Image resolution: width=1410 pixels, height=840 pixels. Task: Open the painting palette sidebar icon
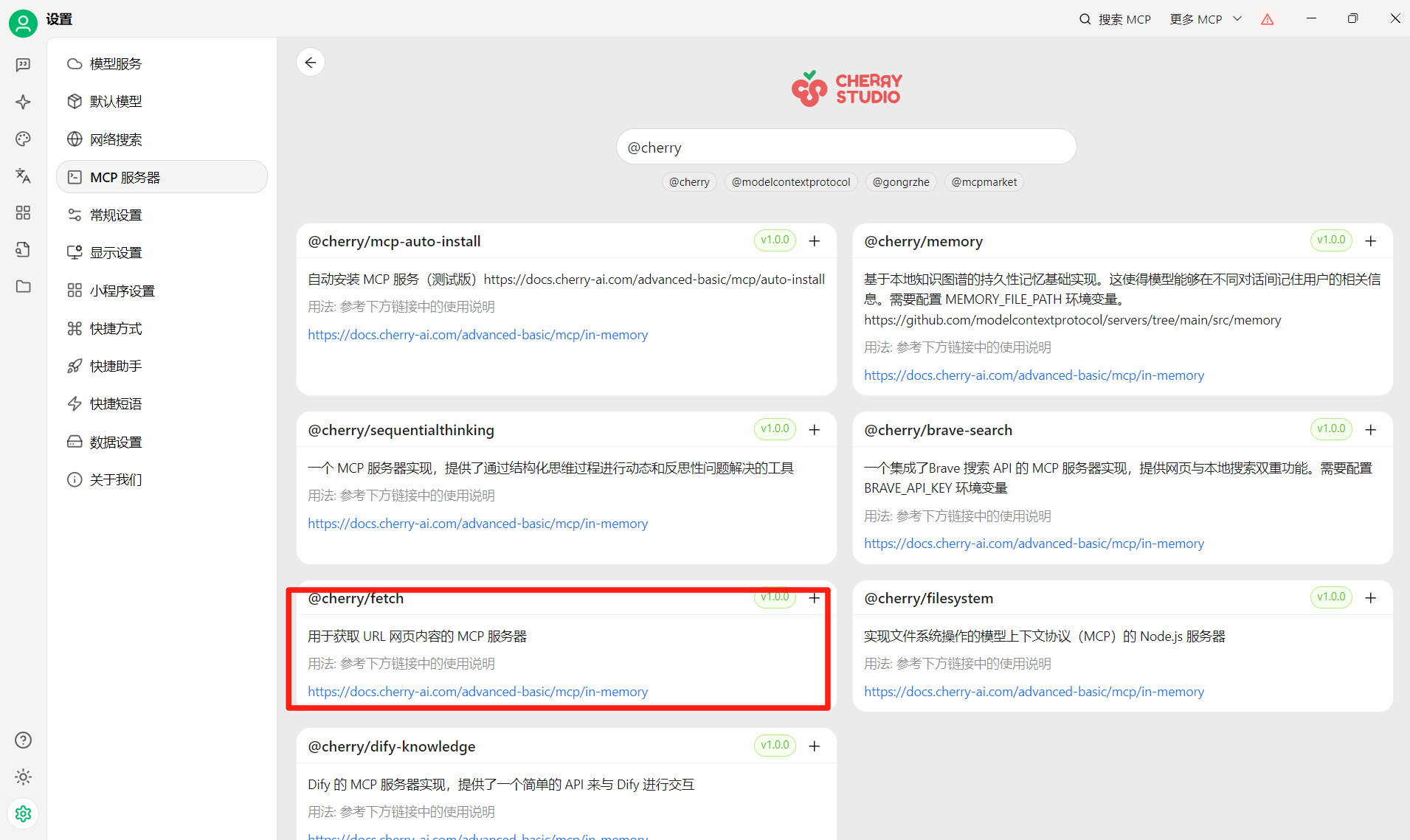tap(23, 139)
